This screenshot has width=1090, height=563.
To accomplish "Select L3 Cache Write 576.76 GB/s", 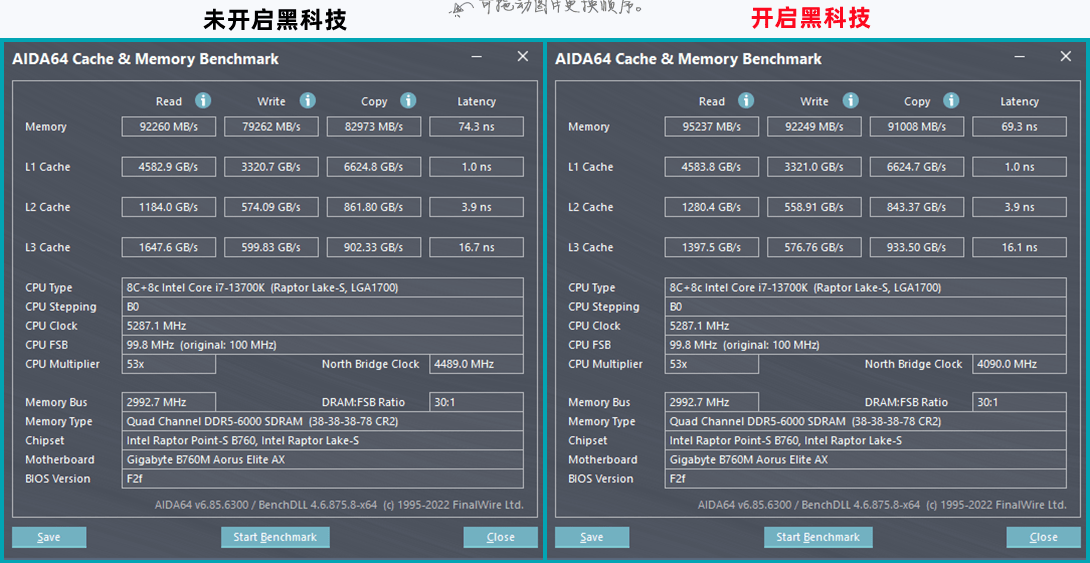I will [814, 247].
